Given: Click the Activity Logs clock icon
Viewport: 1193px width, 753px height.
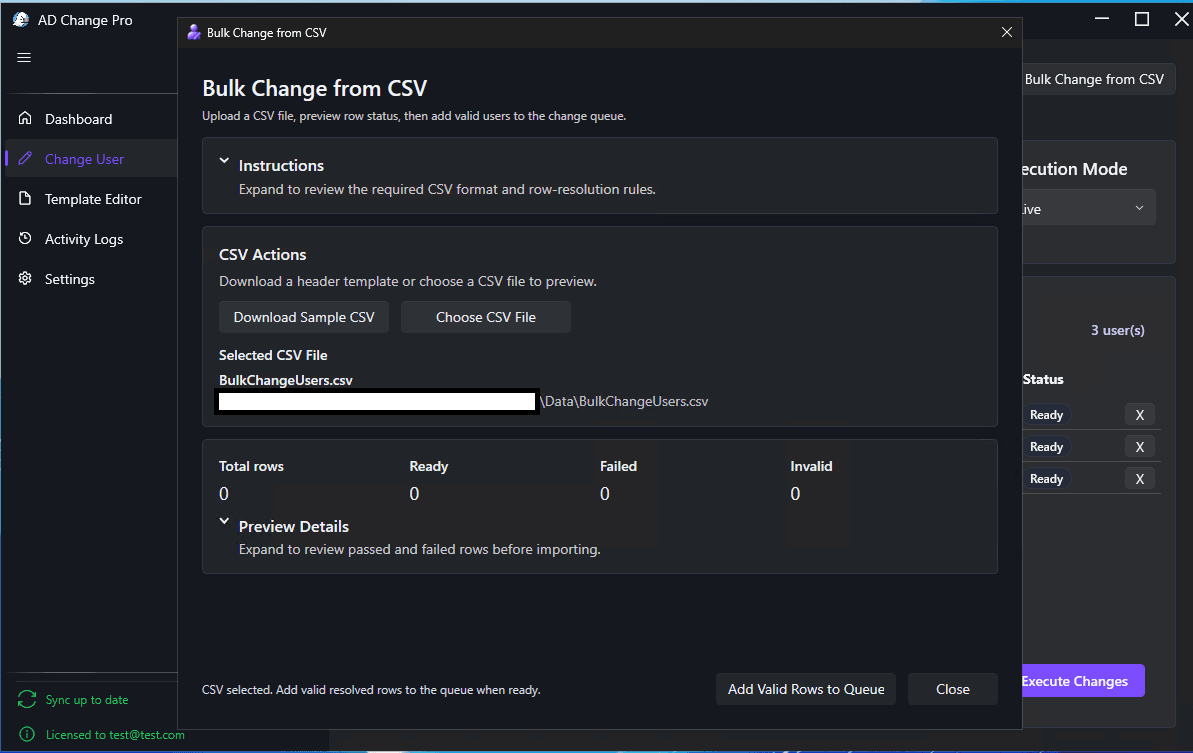Looking at the screenshot, I should point(25,238).
